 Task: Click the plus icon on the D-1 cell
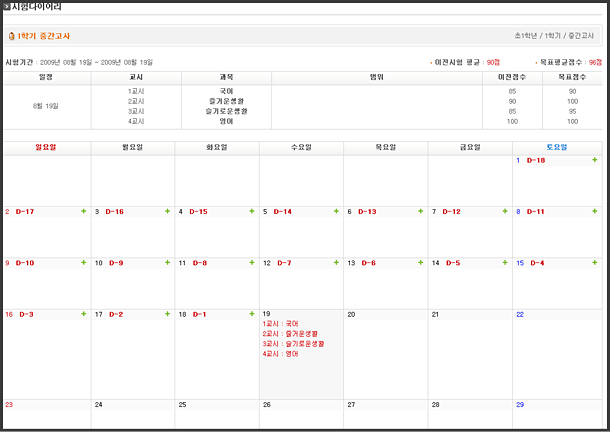(x=252, y=314)
